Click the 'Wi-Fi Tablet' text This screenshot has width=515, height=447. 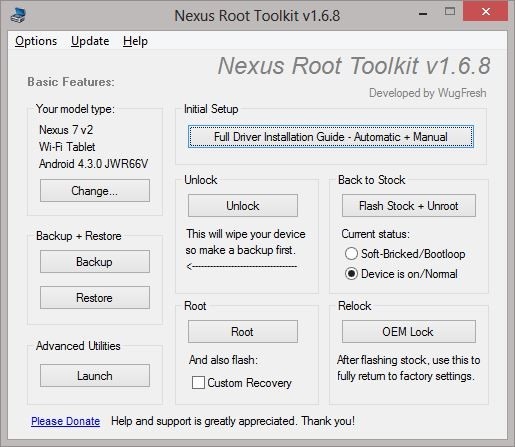tap(67, 147)
